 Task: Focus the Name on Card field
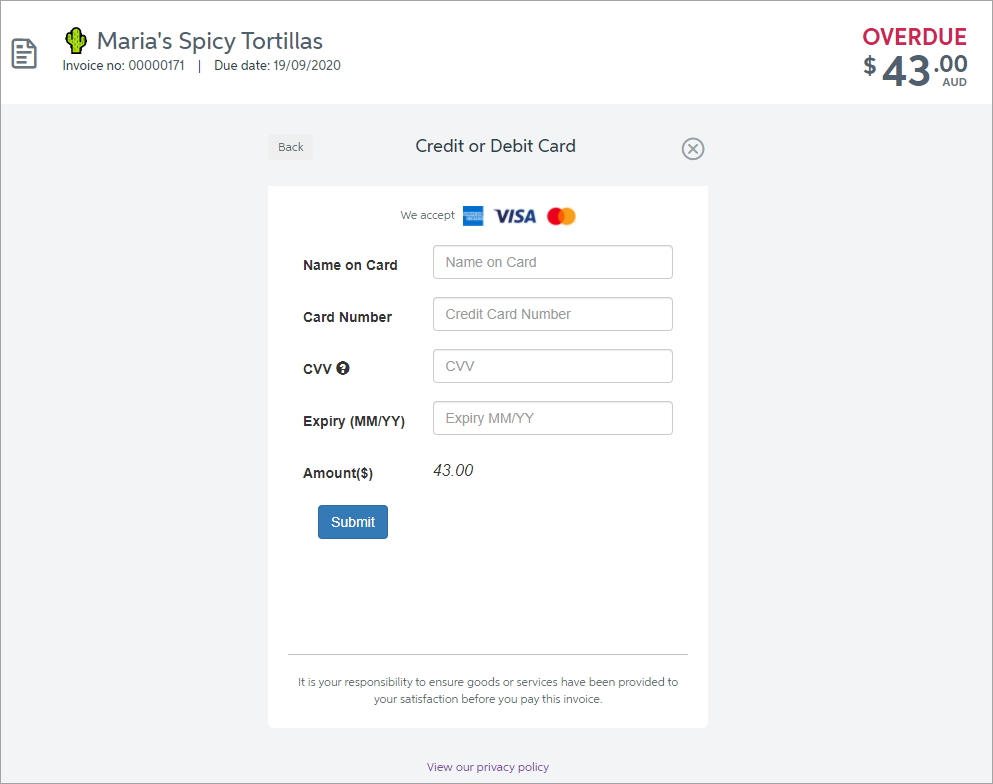click(552, 262)
